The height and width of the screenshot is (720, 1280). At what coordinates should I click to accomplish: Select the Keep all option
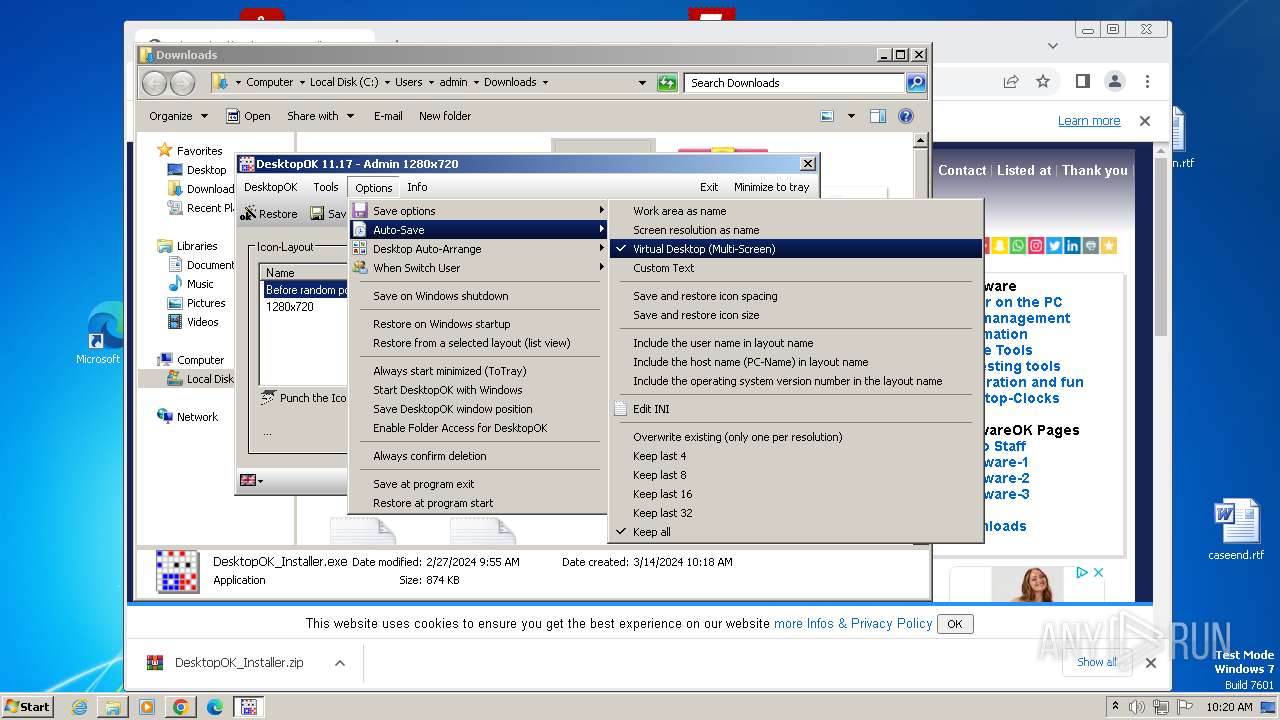(796, 532)
